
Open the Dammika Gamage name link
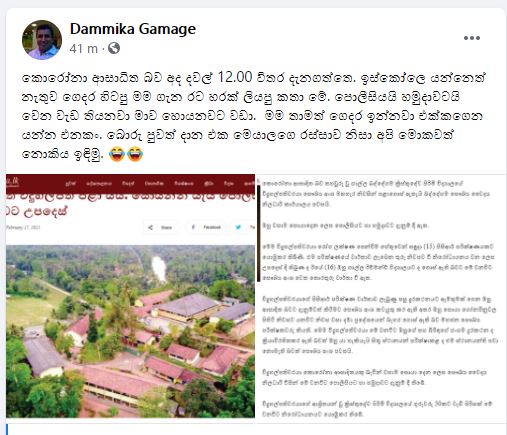coord(133,29)
